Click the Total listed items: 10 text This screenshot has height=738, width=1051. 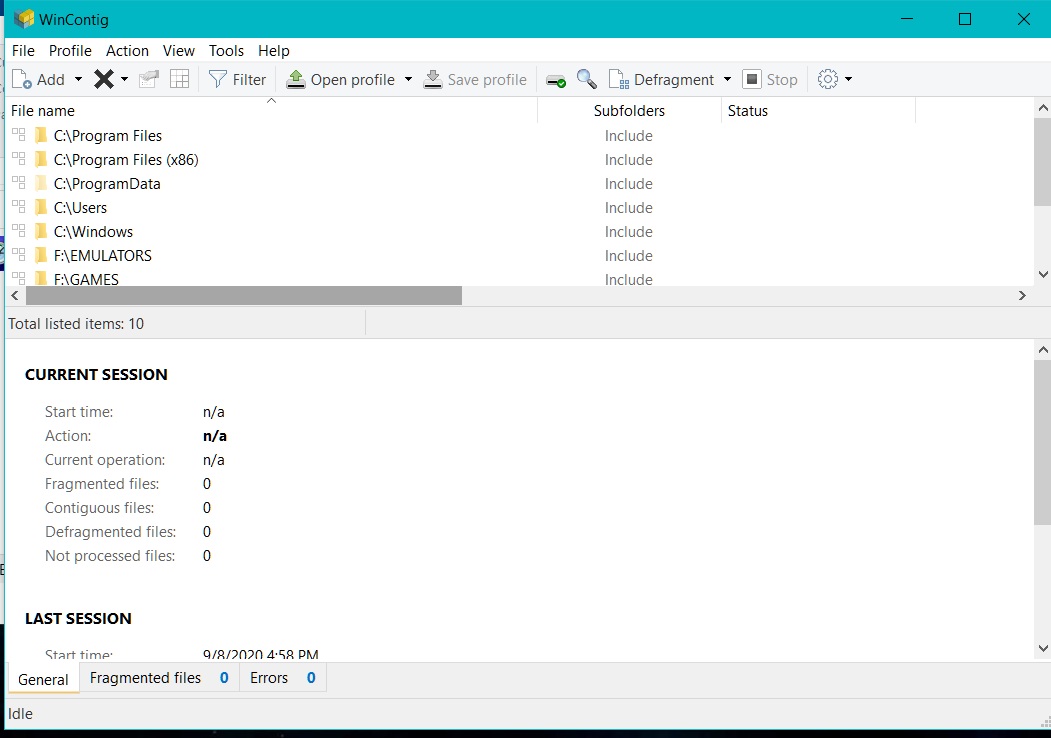pos(76,324)
